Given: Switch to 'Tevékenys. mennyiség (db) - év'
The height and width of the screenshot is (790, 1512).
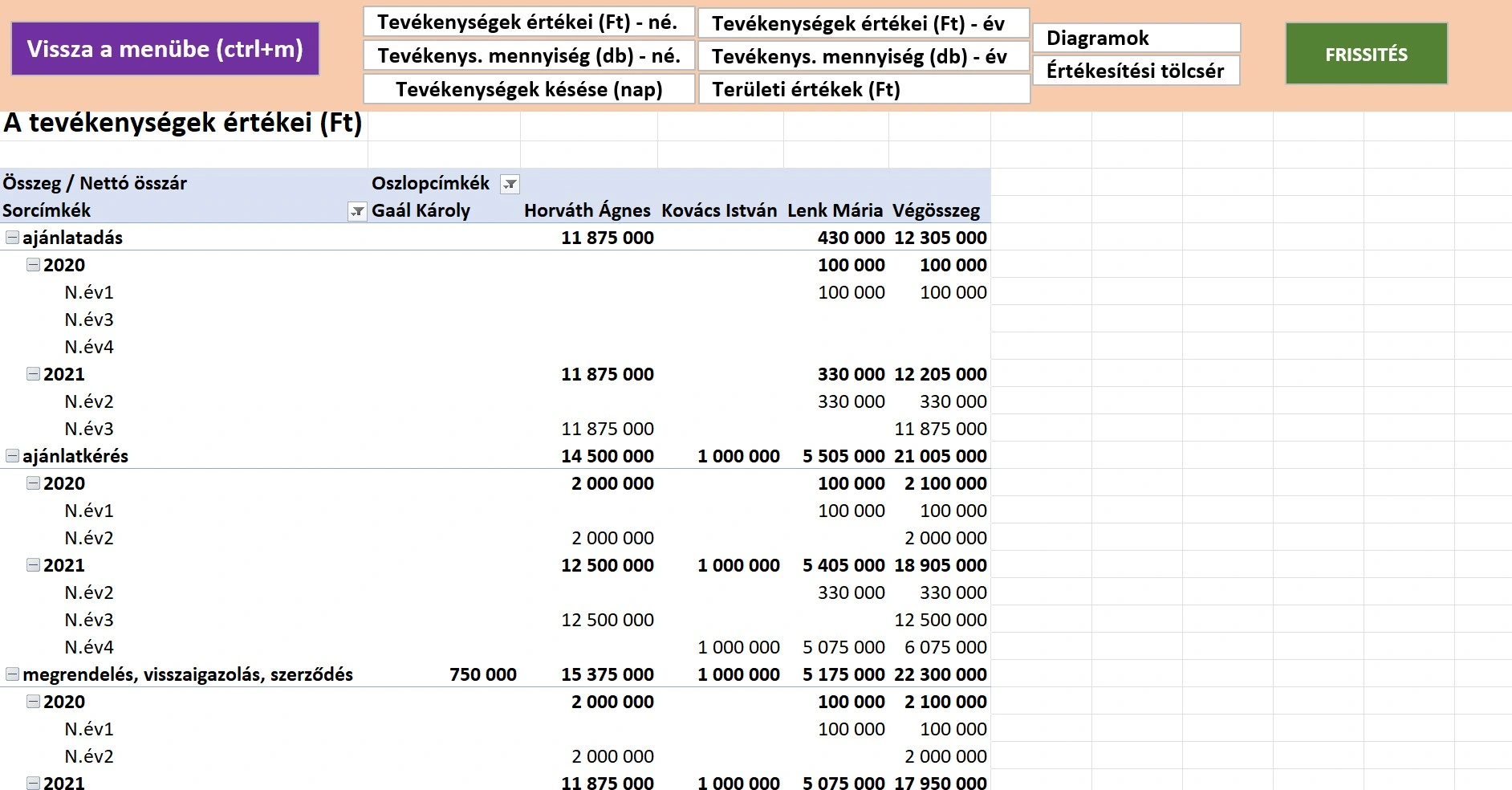Looking at the screenshot, I should coord(863,56).
